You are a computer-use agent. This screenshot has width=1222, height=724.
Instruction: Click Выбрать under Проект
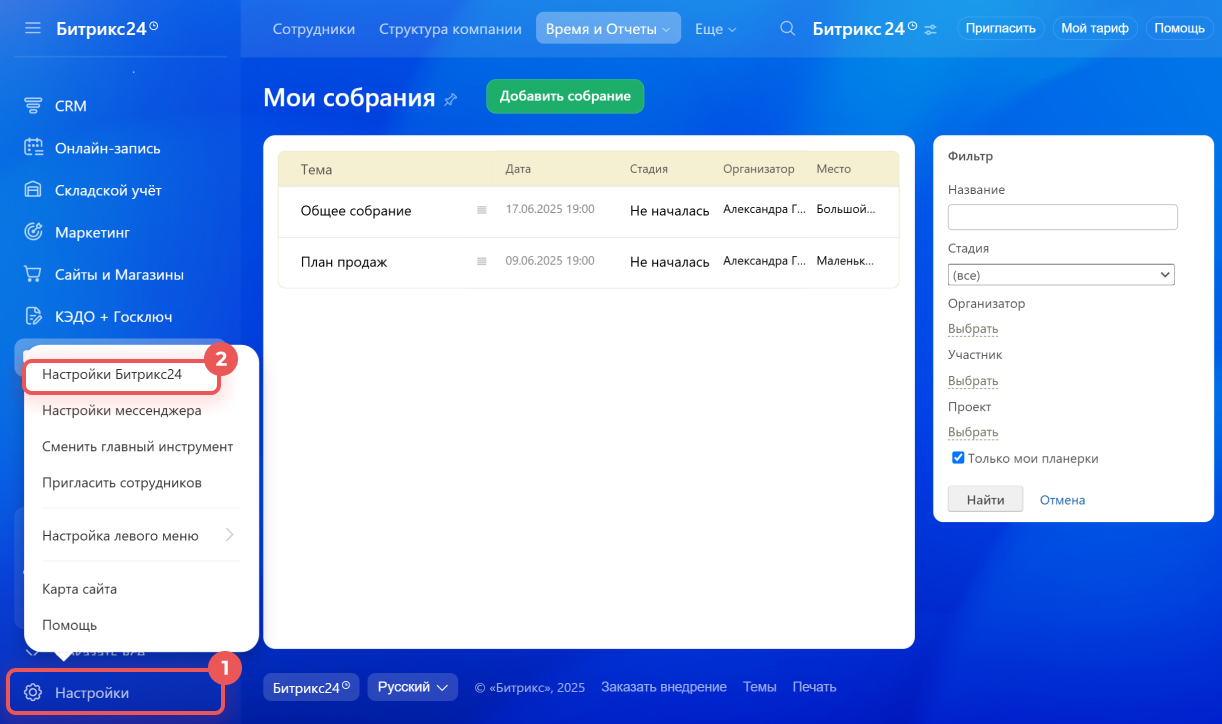[973, 433]
